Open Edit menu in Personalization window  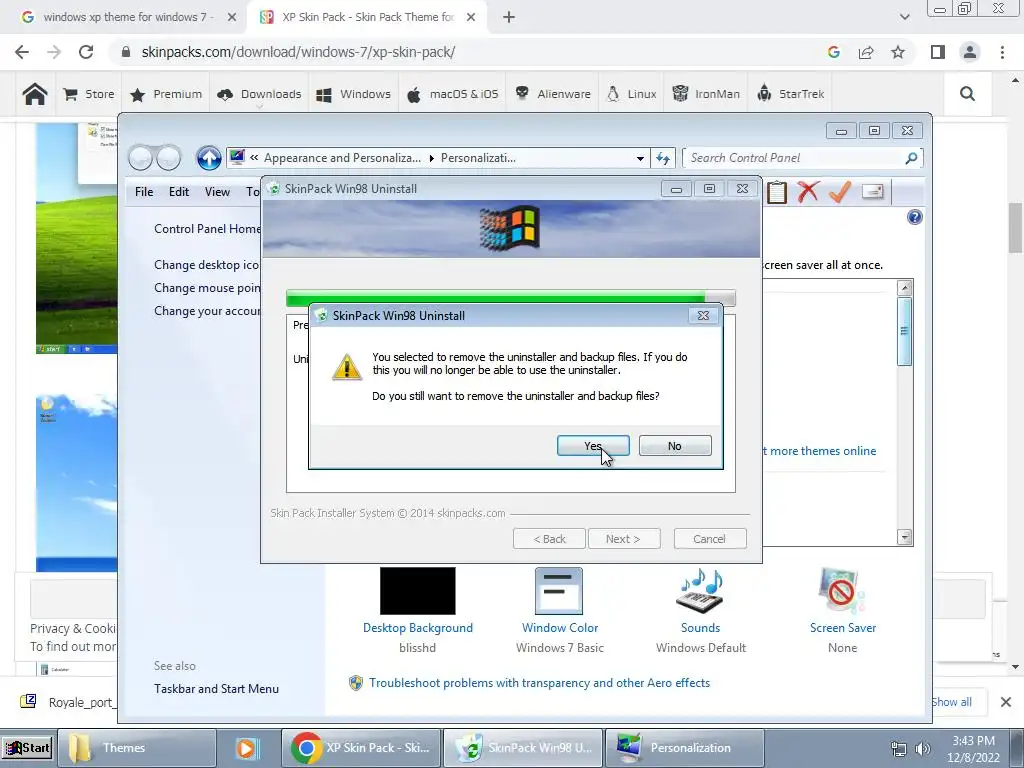(178, 192)
